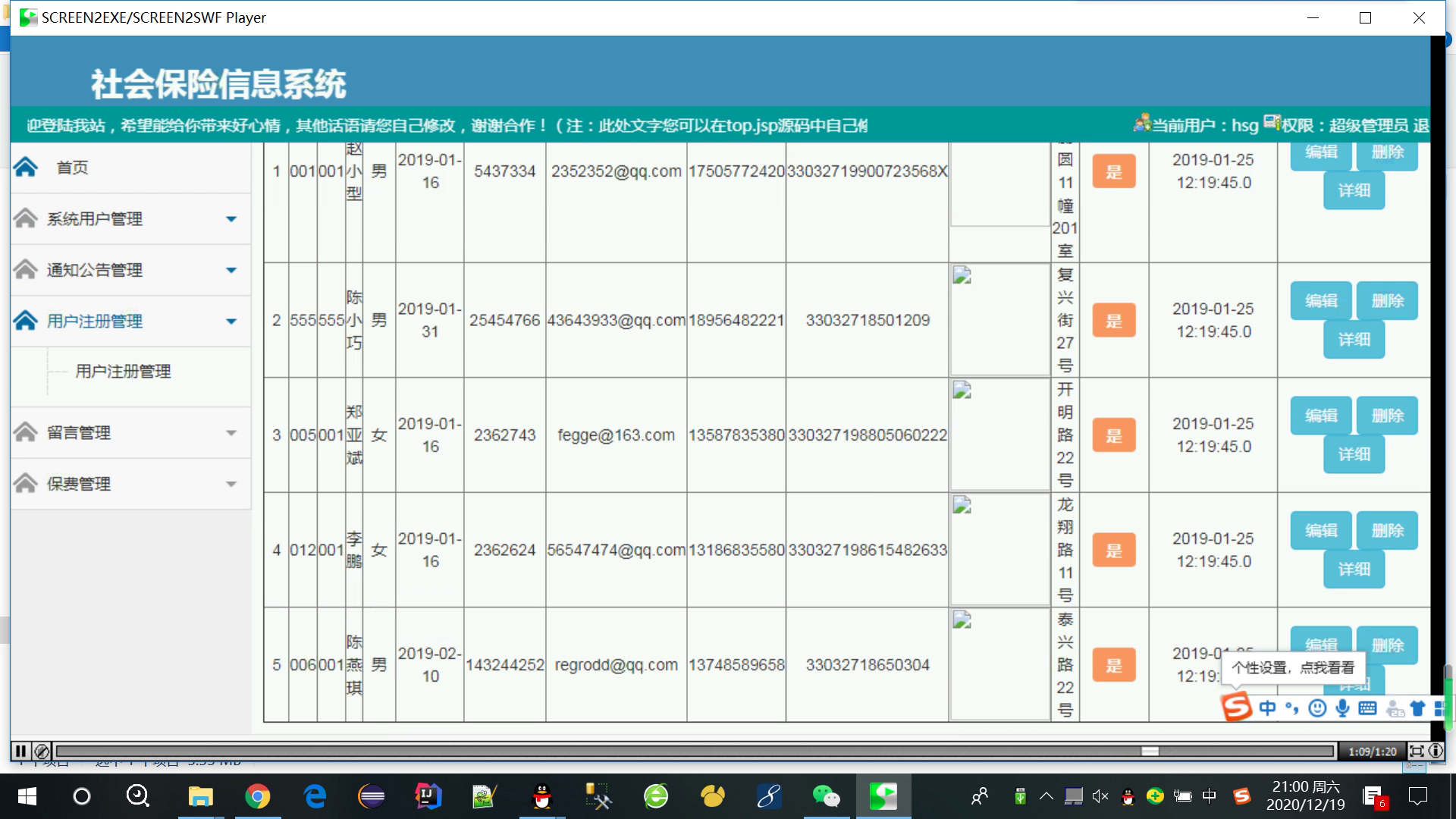1456x819 pixels.
Task: Launch Google Chrome from the taskbar
Action: coord(258,796)
